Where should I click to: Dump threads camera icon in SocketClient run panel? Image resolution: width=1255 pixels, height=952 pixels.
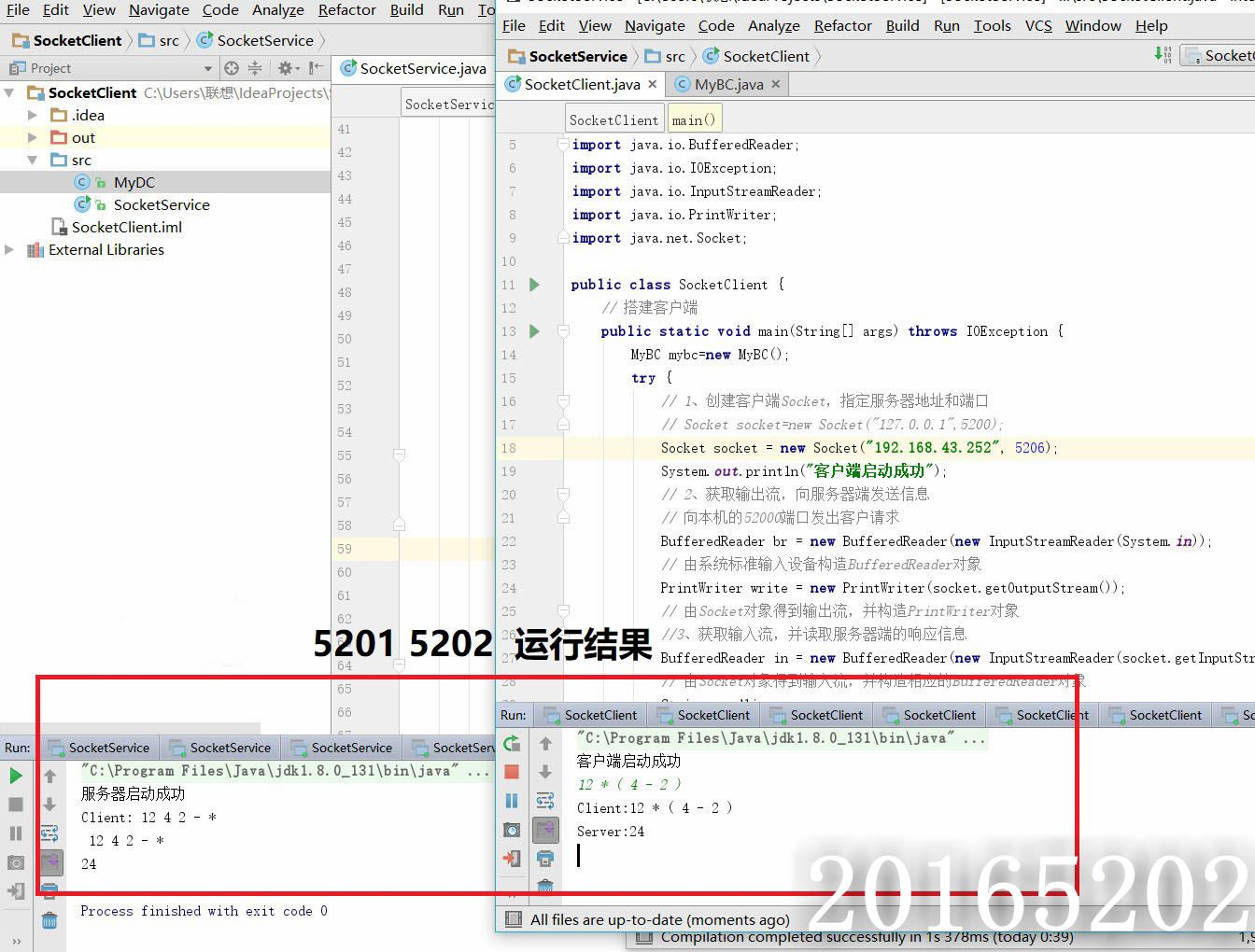512,830
